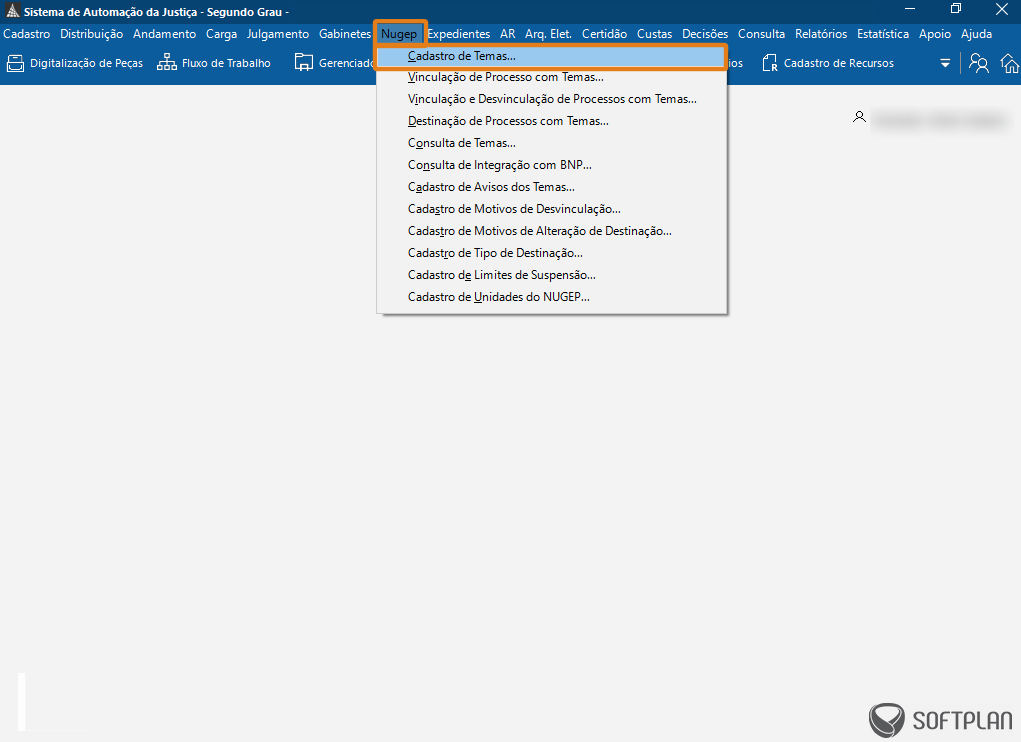The width and height of the screenshot is (1021, 742).
Task: Open the Apoio menu
Action: click(934, 34)
